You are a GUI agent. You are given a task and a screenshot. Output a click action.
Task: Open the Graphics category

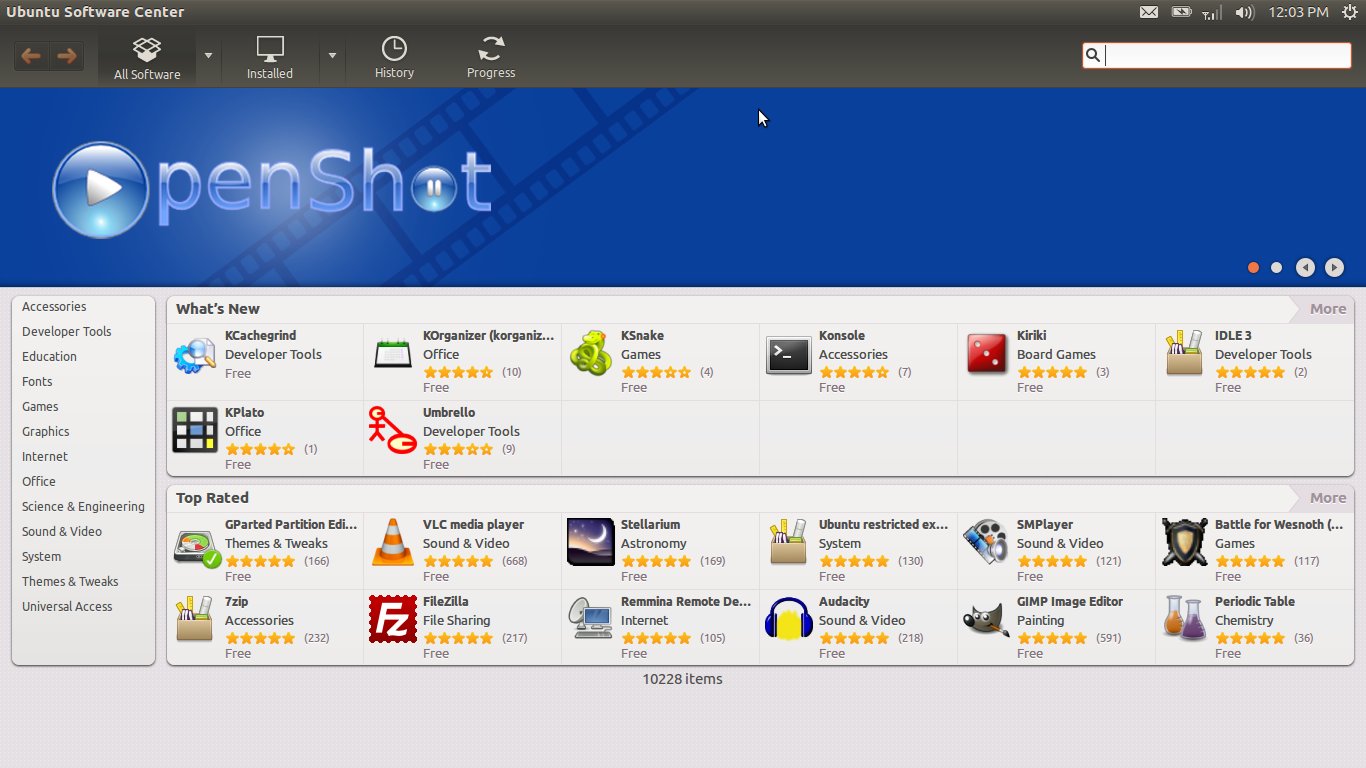coord(46,432)
